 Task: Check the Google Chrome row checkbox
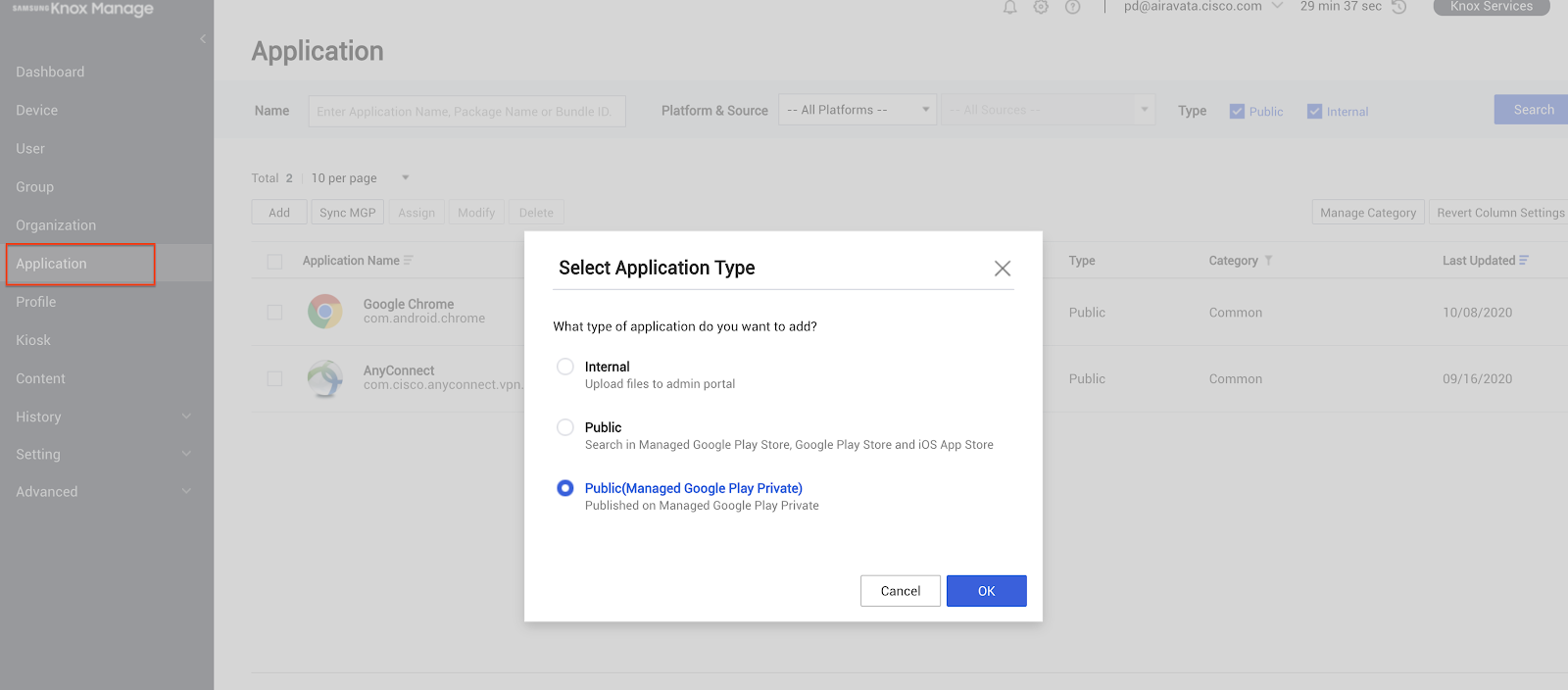pyautogui.click(x=274, y=313)
